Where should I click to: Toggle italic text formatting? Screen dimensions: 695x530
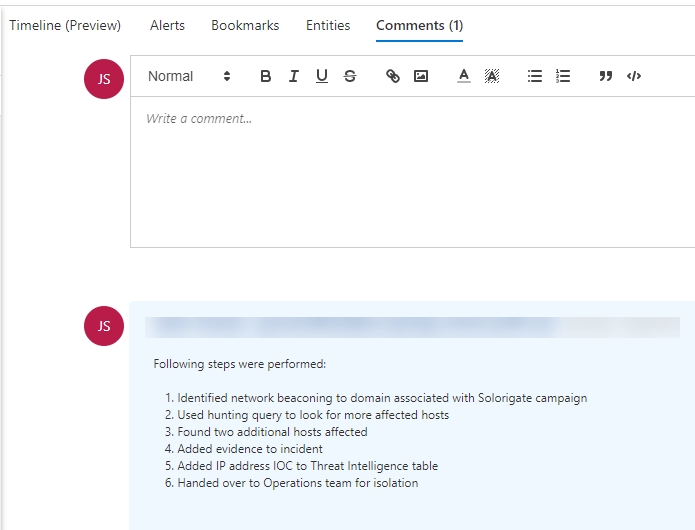[x=293, y=76]
